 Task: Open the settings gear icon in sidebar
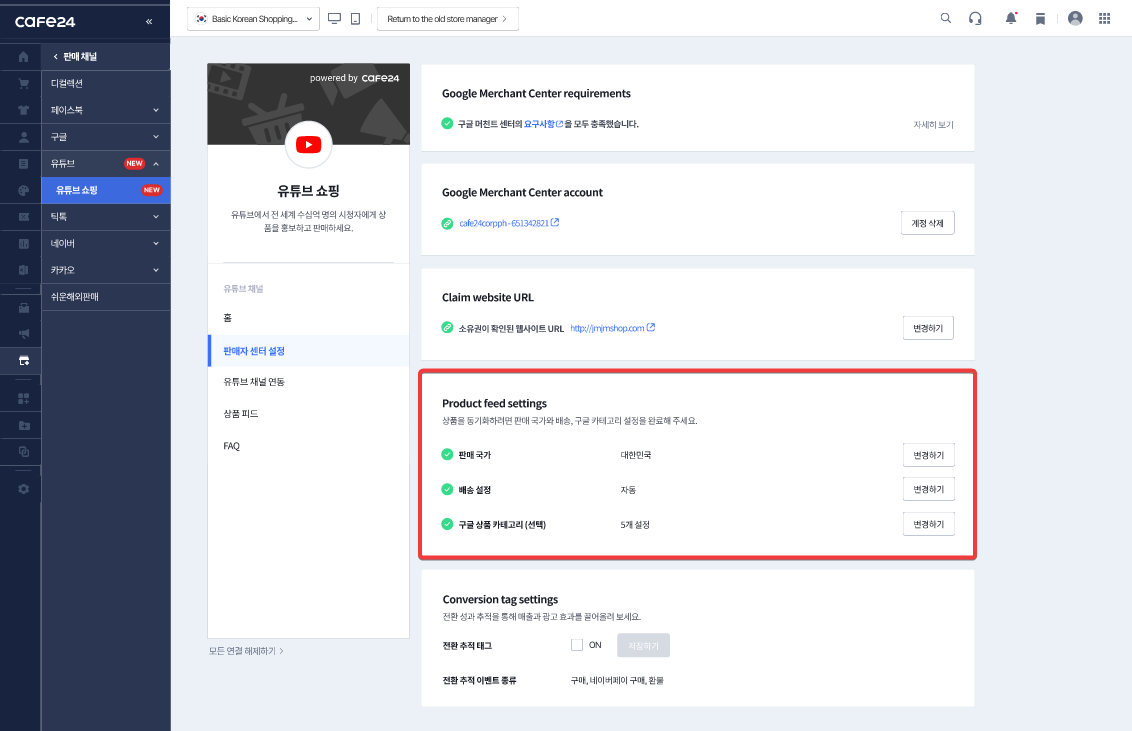[x=23, y=489]
